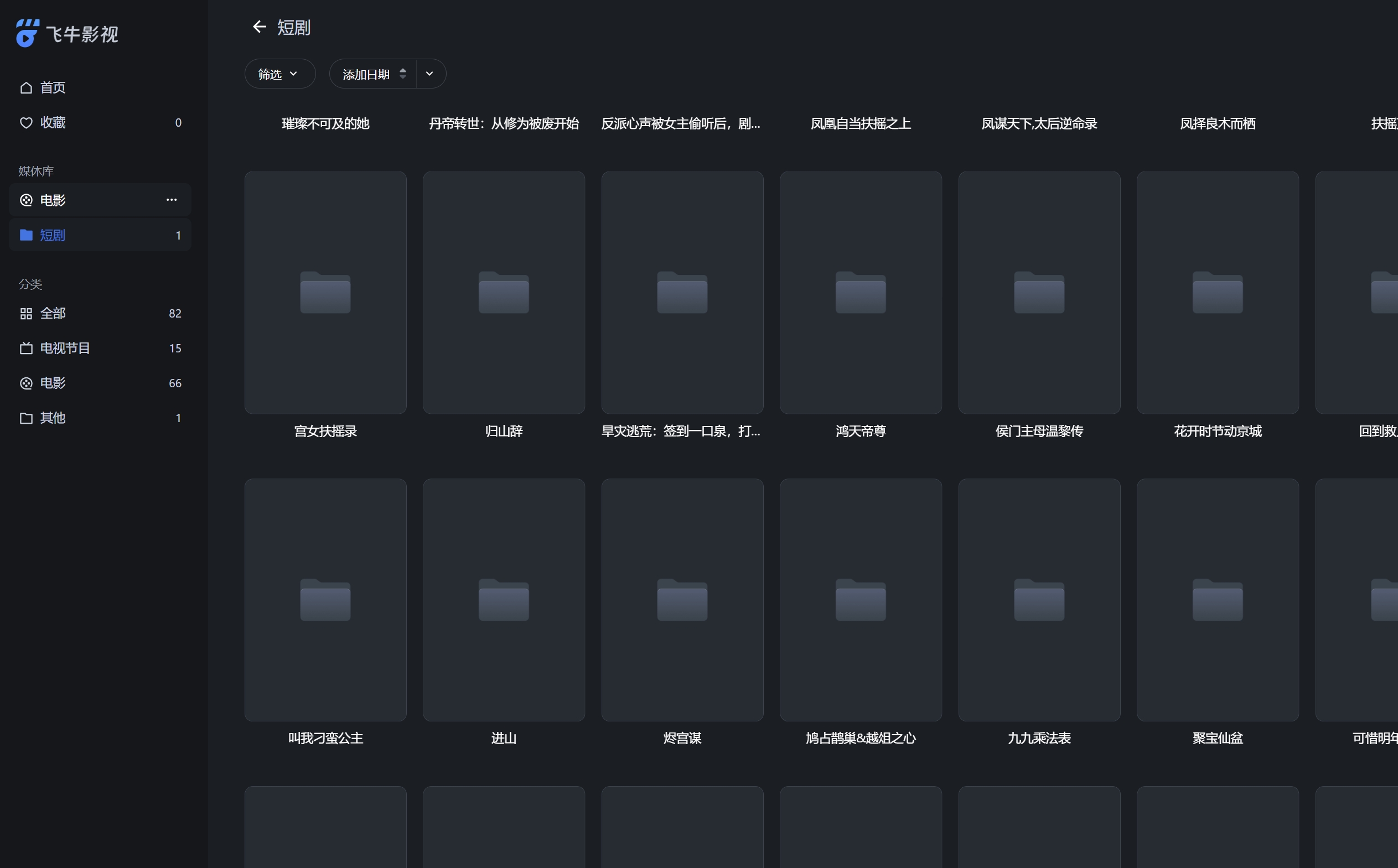Click the back arrow beside 短剧 title
Viewport: 1398px width, 868px height.
[x=260, y=27]
